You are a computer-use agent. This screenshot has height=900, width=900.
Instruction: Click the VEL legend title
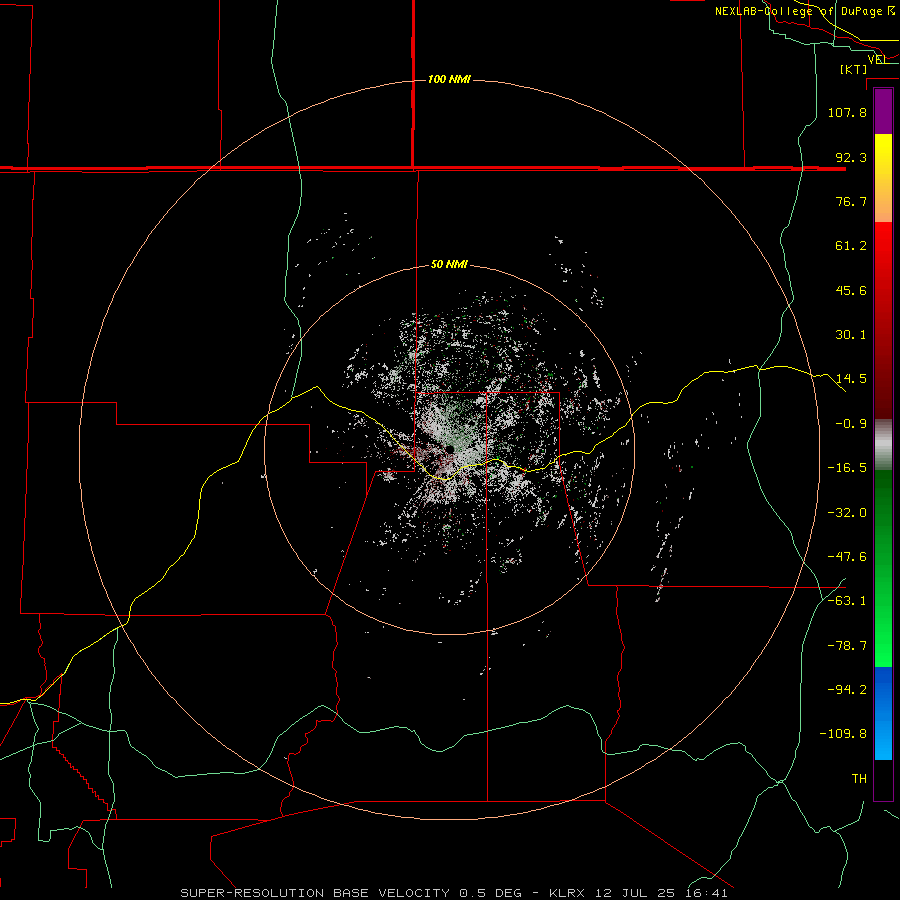pos(877,59)
